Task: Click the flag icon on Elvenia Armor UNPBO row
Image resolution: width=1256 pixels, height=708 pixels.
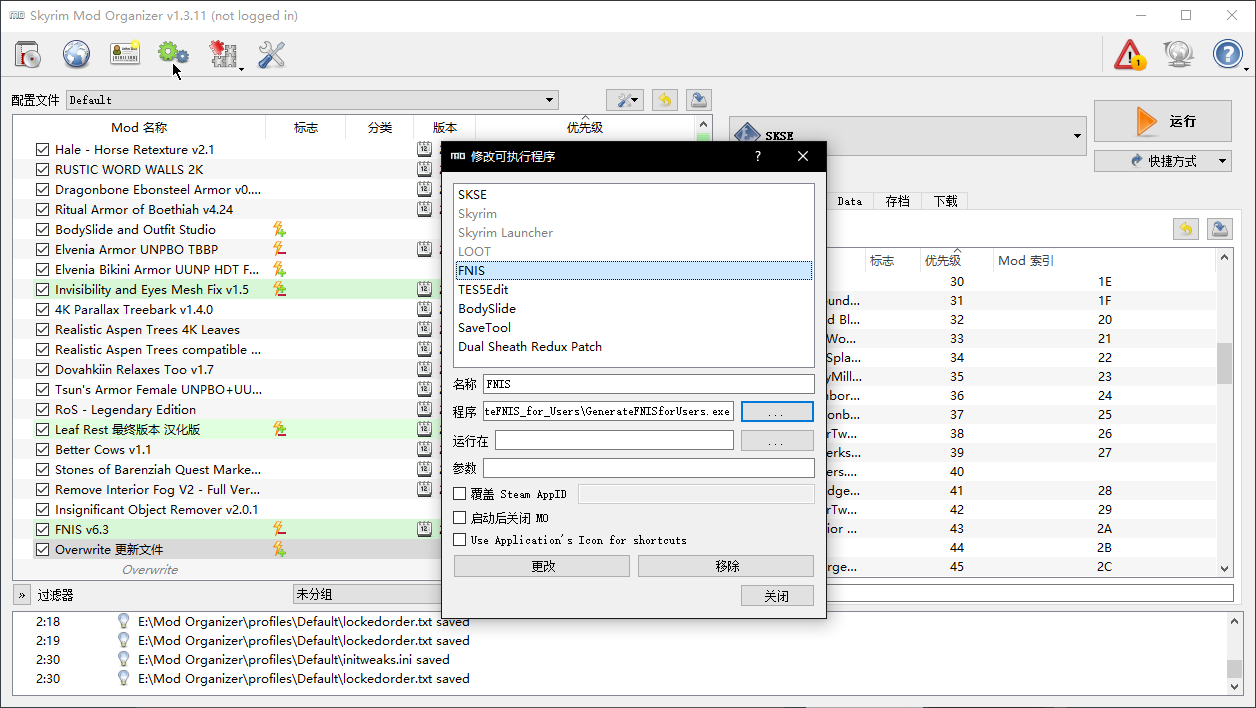Action: 280,249
